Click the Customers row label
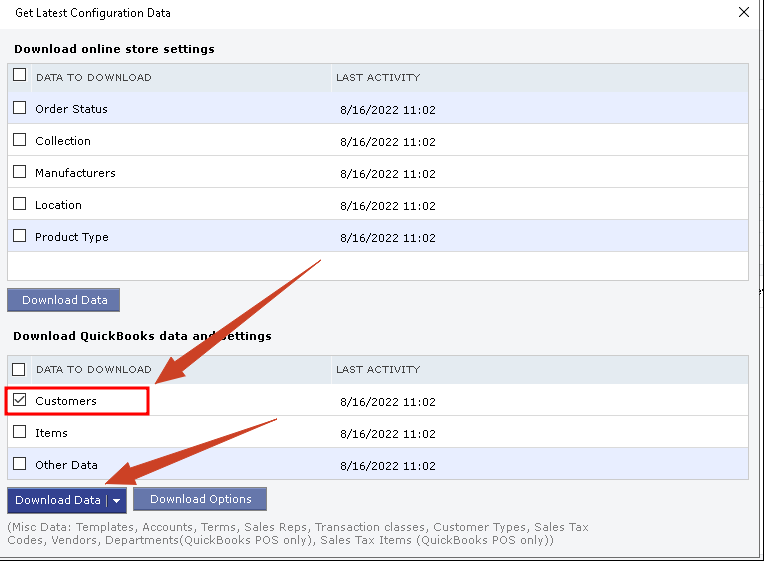The height and width of the screenshot is (561, 764). point(66,401)
